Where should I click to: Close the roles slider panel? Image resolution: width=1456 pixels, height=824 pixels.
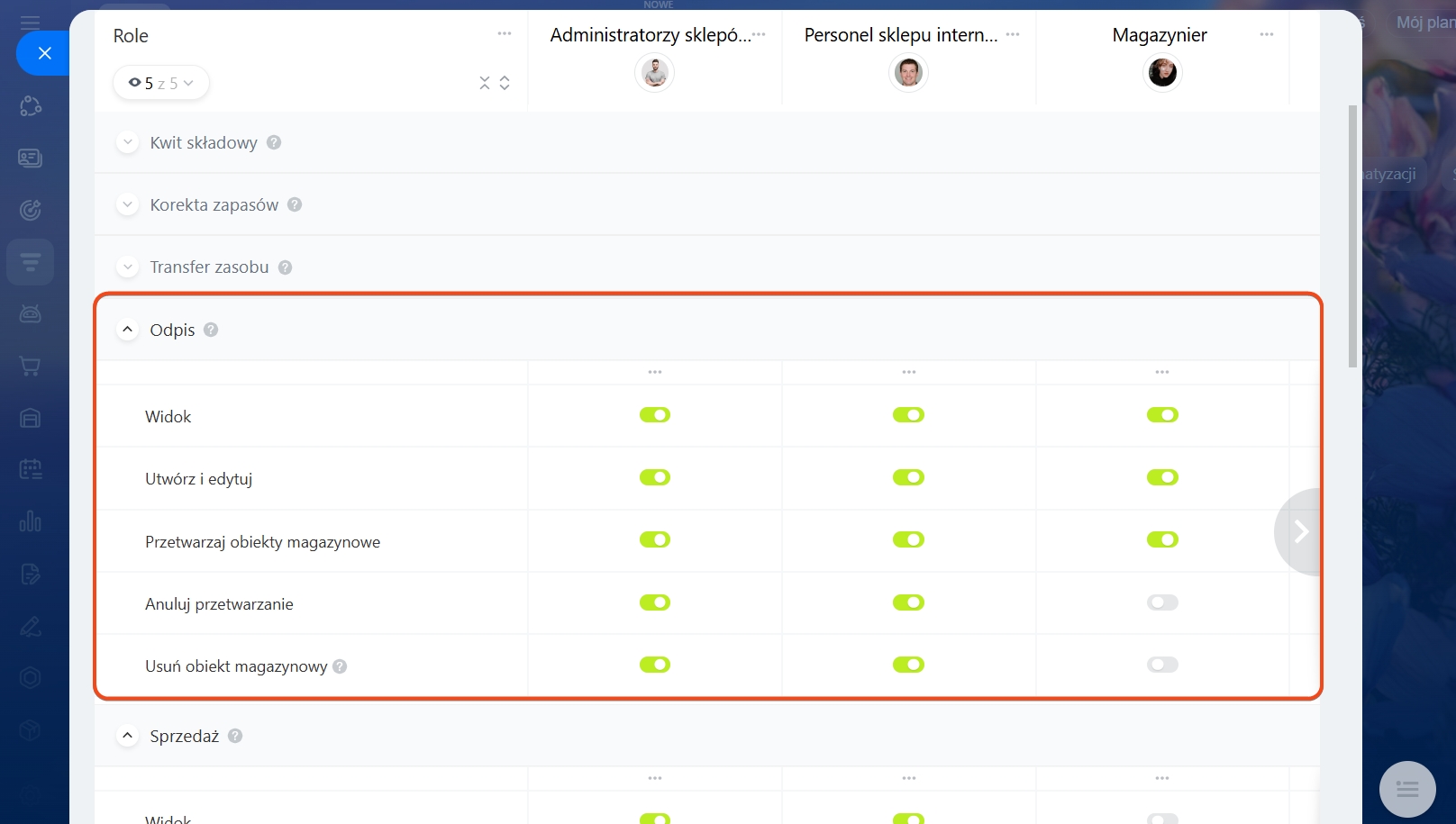point(43,53)
